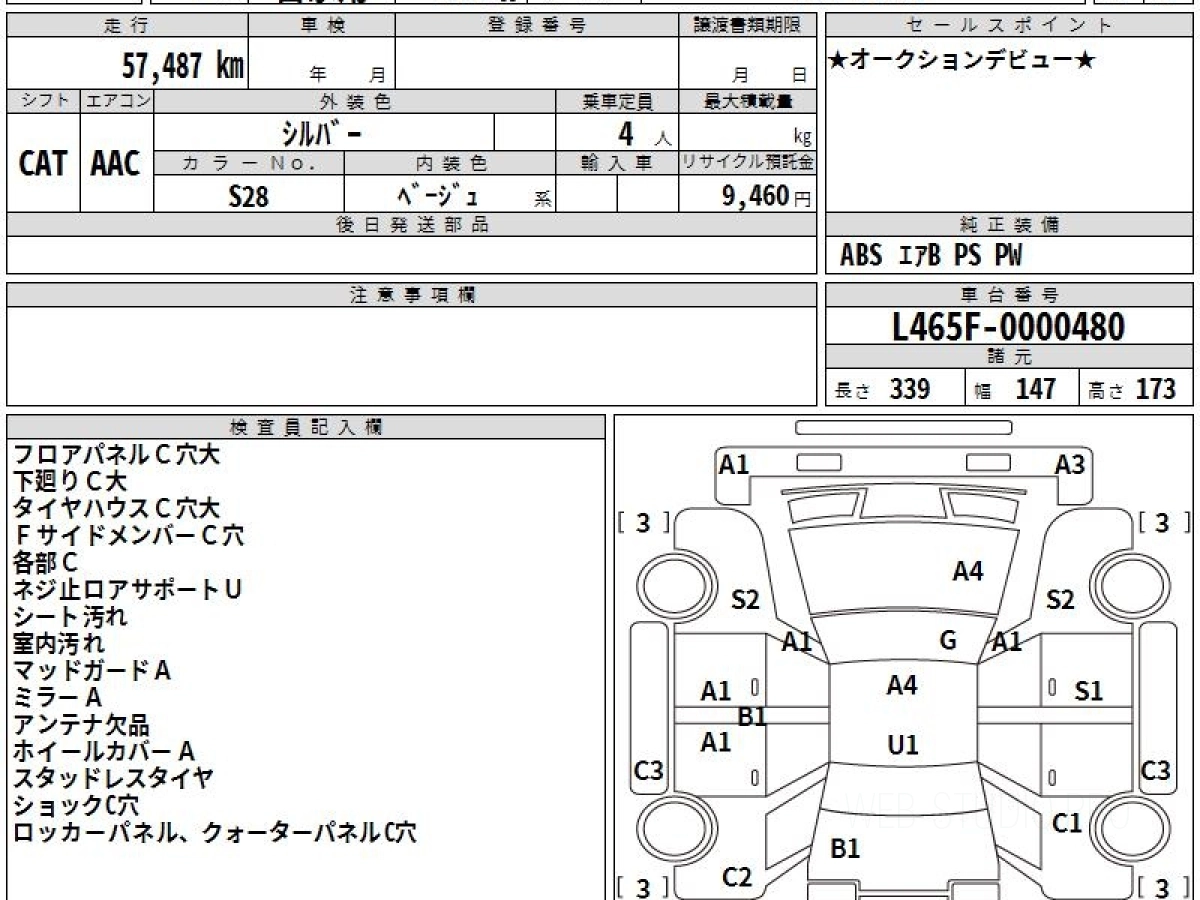The width and height of the screenshot is (1200, 900).
Task: Select the exterior color value シルバー
Action: click(323, 132)
